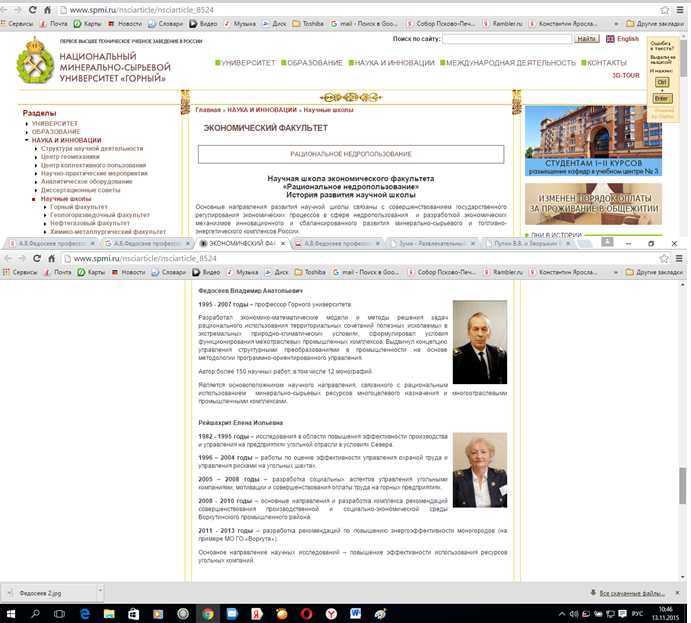Expand УНИВЕРСИТЕТ section in sidebar

pyautogui.click(x=27, y=124)
